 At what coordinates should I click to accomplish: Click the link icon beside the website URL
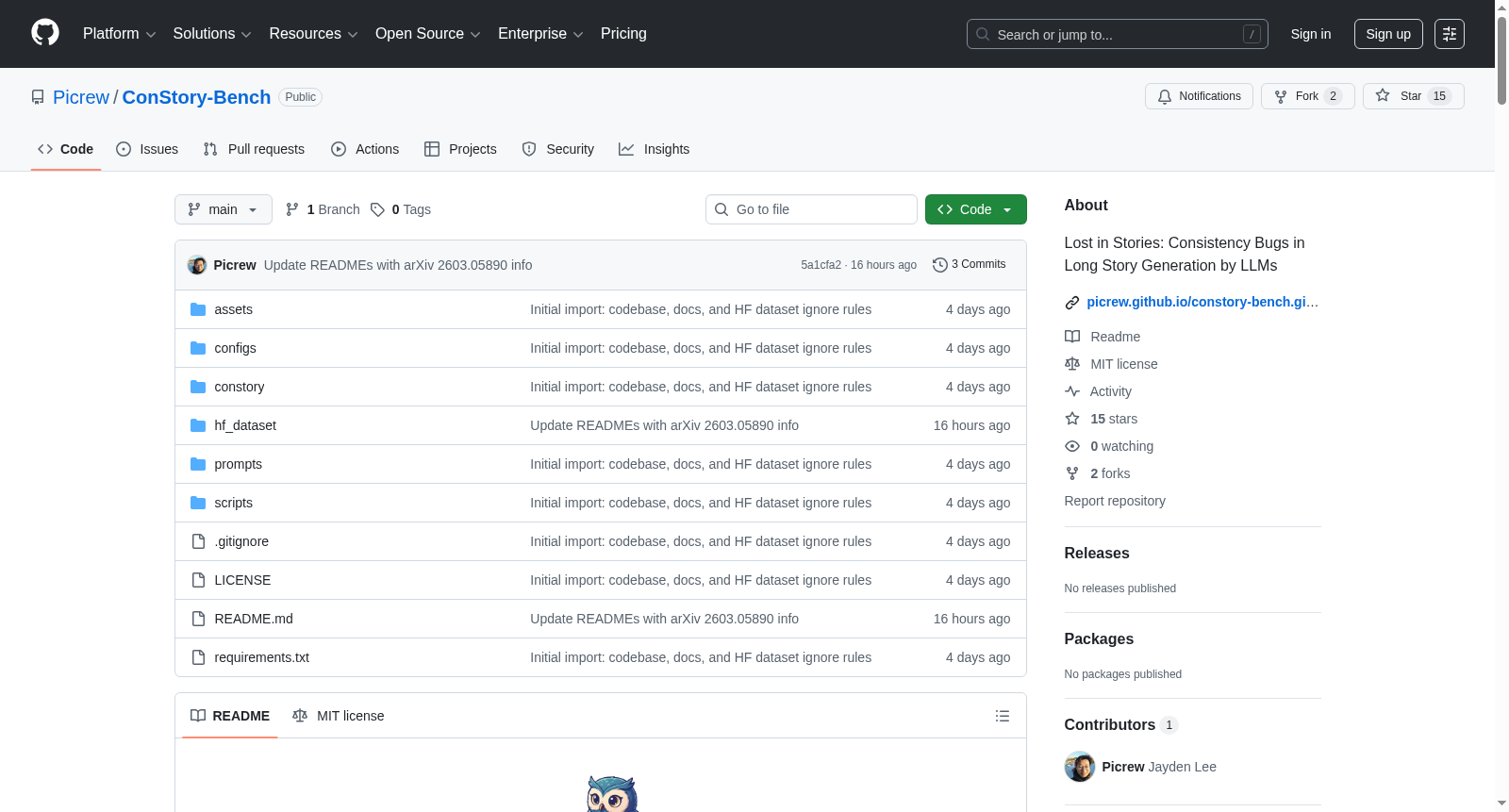coord(1072,303)
